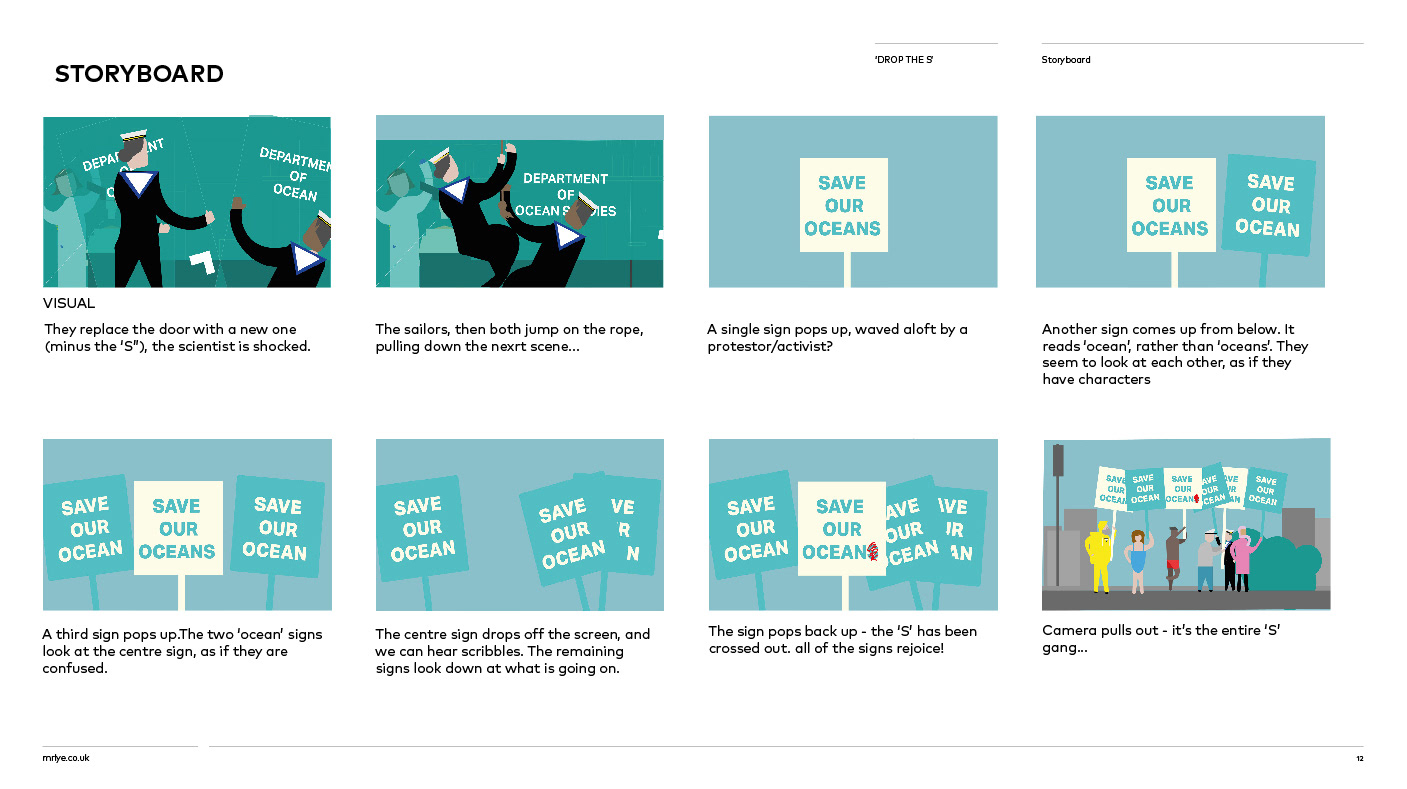This screenshot has width=1407, height=789.
Task: Click the Storyboard section header label
Action: [1066, 60]
